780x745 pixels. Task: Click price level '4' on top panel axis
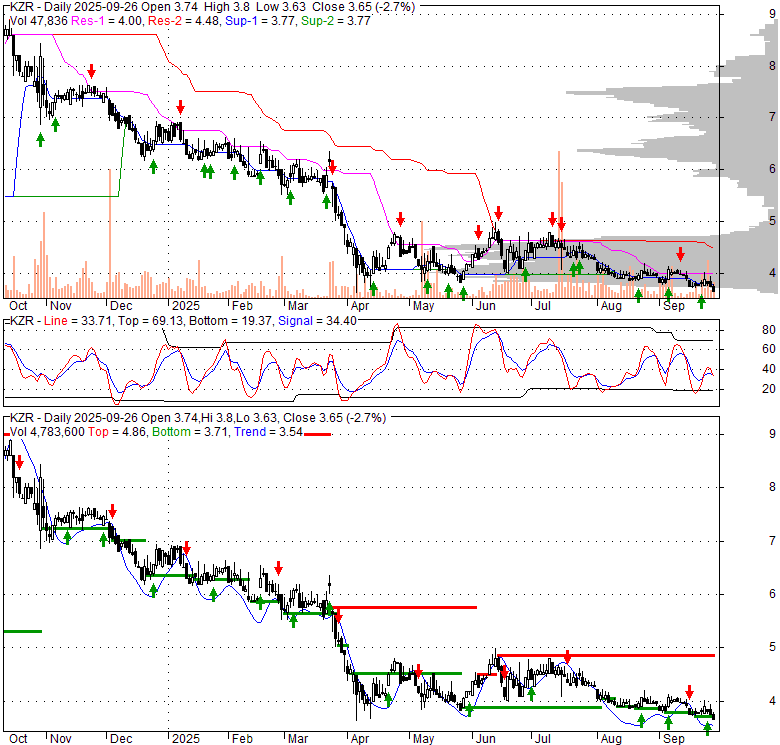coord(772,273)
